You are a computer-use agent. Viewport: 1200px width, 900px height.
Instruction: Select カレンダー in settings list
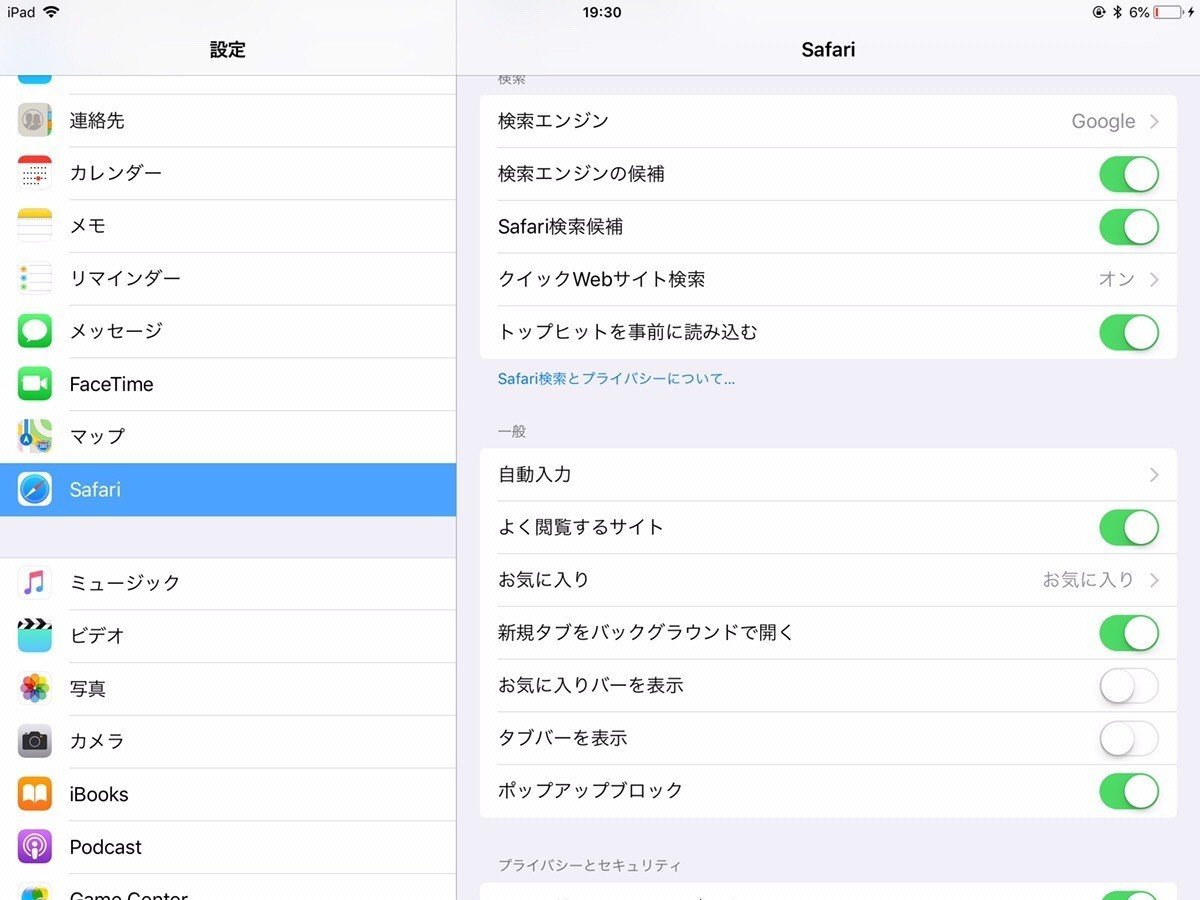coord(228,173)
